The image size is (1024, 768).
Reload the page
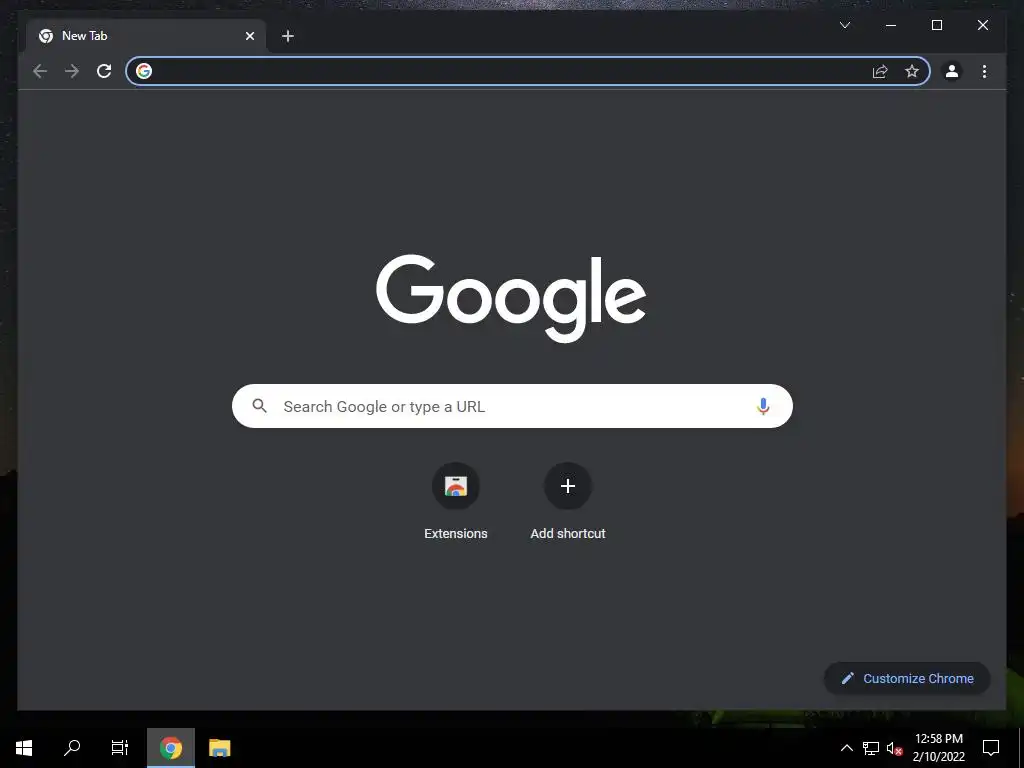click(104, 71)
